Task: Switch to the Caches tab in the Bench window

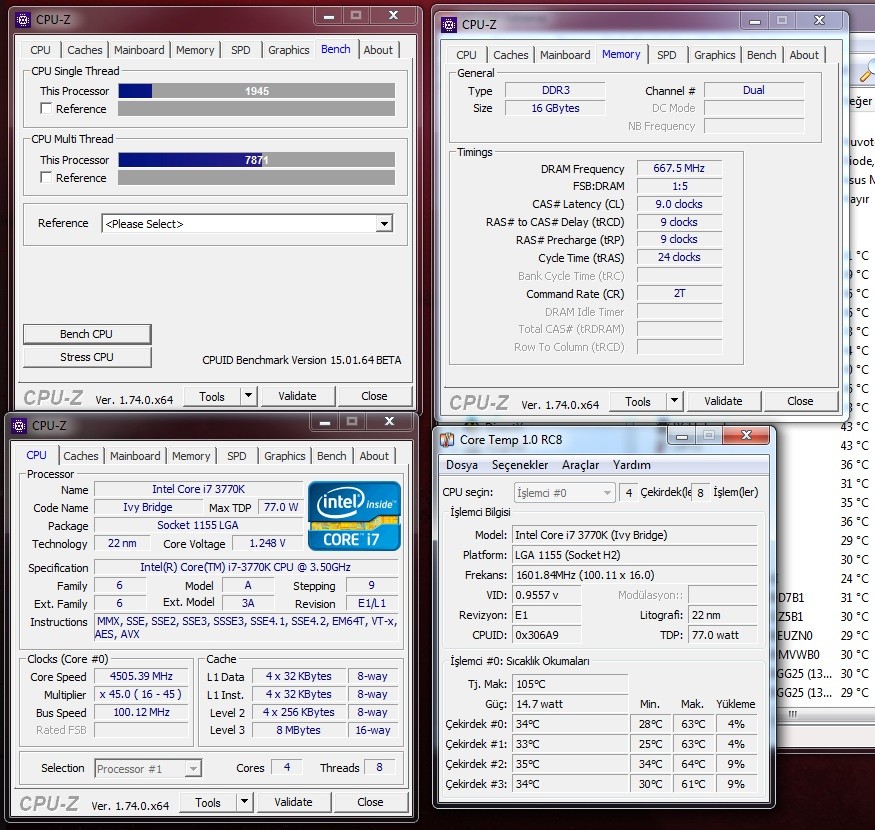Action: (x=85, y=50)
